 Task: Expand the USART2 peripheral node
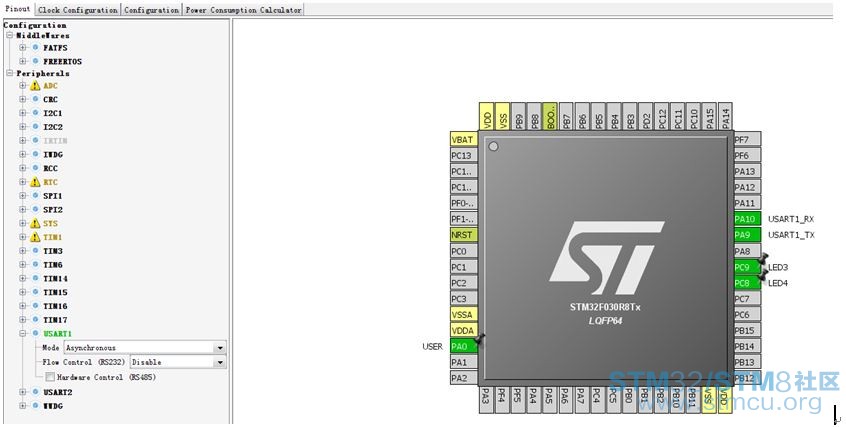23,392
